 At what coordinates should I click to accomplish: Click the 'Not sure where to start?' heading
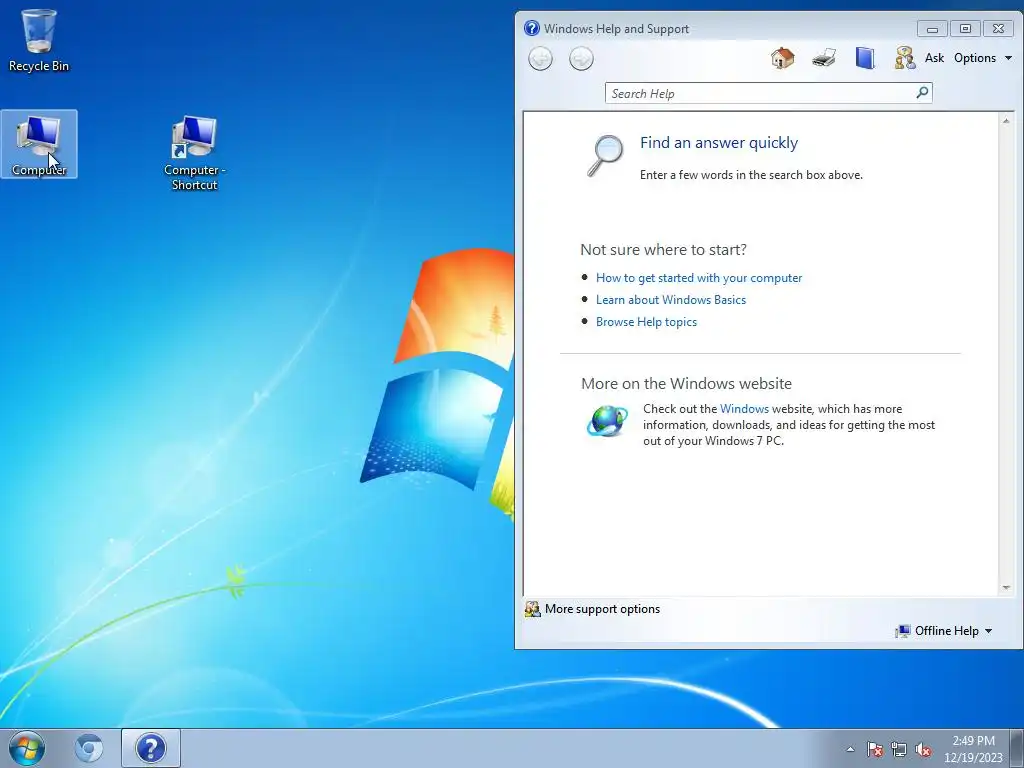click(x=664, y=249)
